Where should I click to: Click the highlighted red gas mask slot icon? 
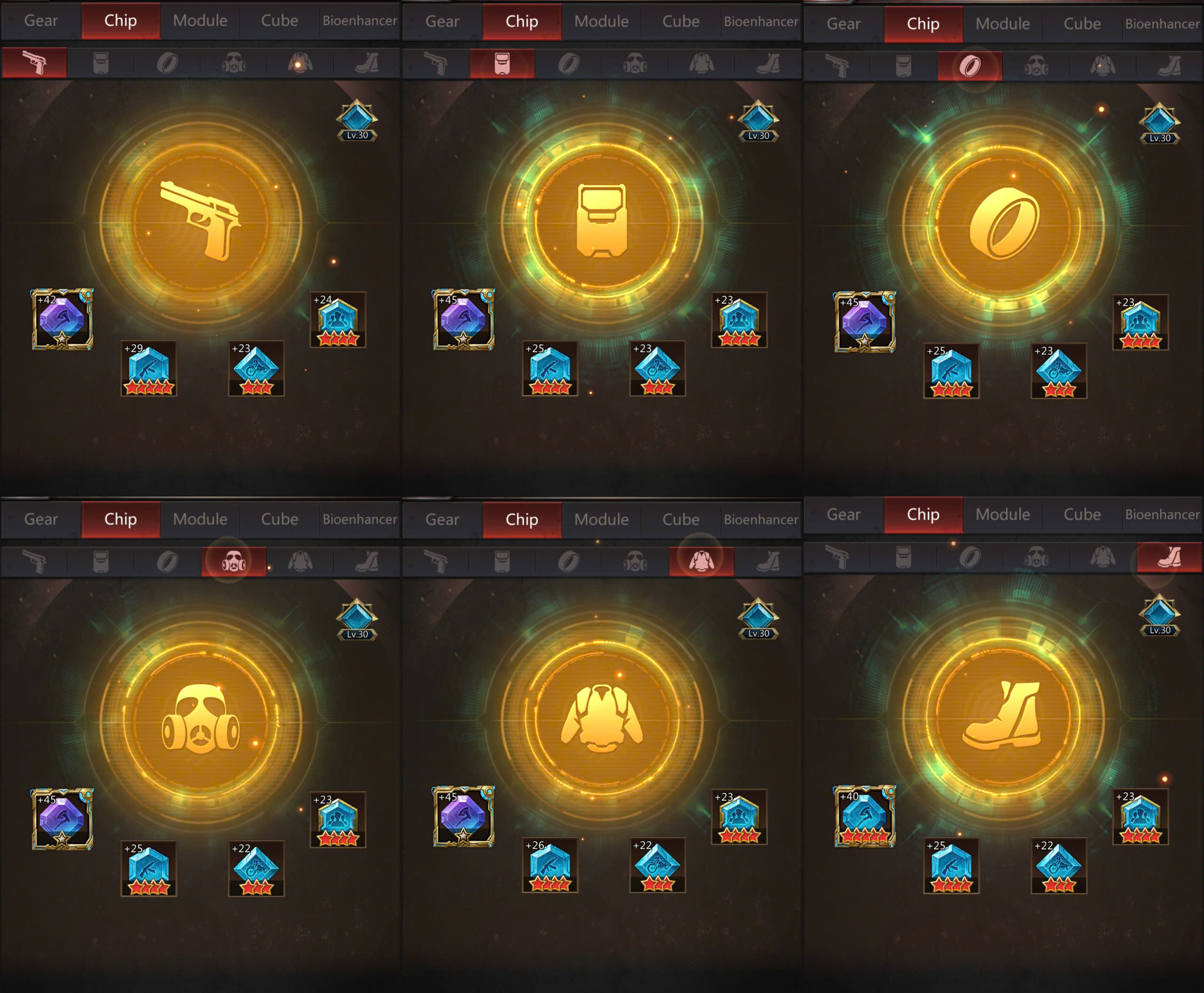click(x=234, y=562)
